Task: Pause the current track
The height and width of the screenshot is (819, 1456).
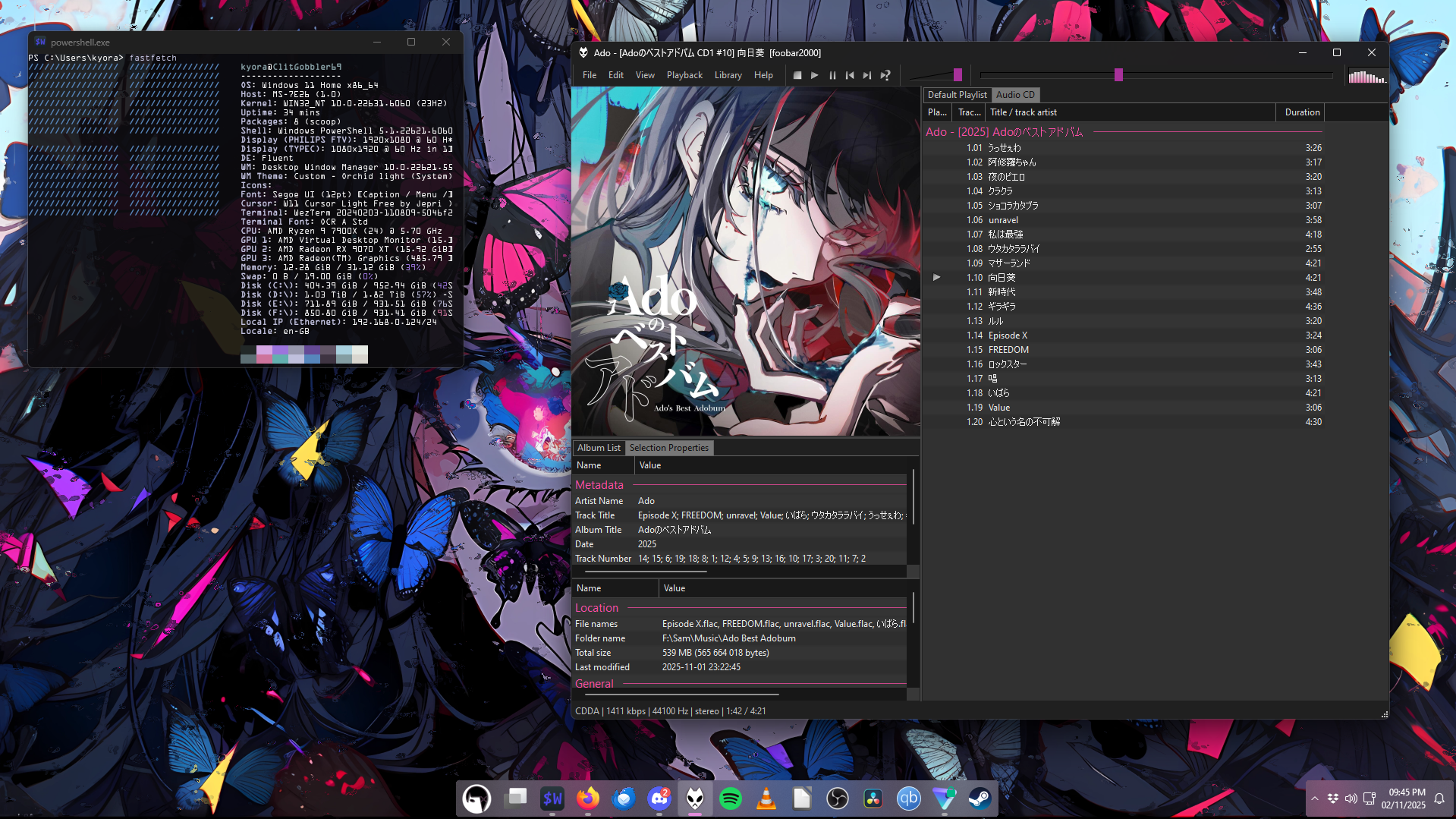Action: click(832, 75)
